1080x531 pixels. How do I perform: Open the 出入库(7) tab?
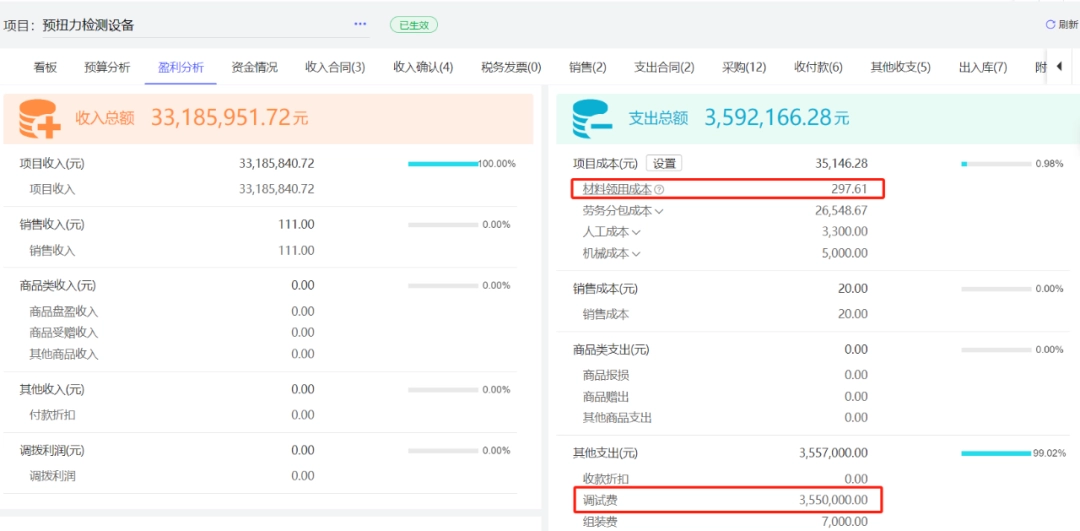pos(982,67)
